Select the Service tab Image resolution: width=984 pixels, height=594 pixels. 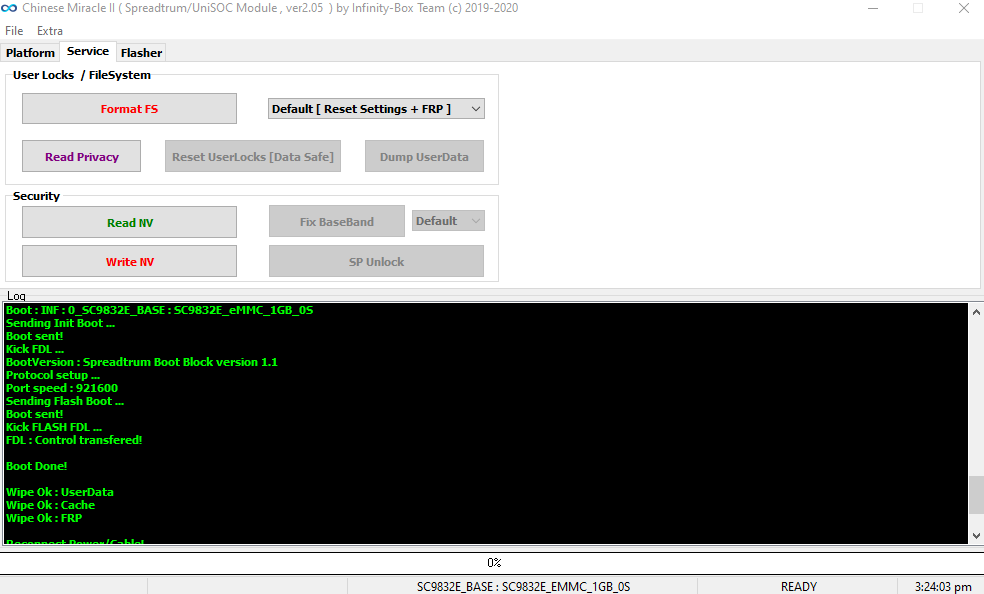(x=88, y=51)
